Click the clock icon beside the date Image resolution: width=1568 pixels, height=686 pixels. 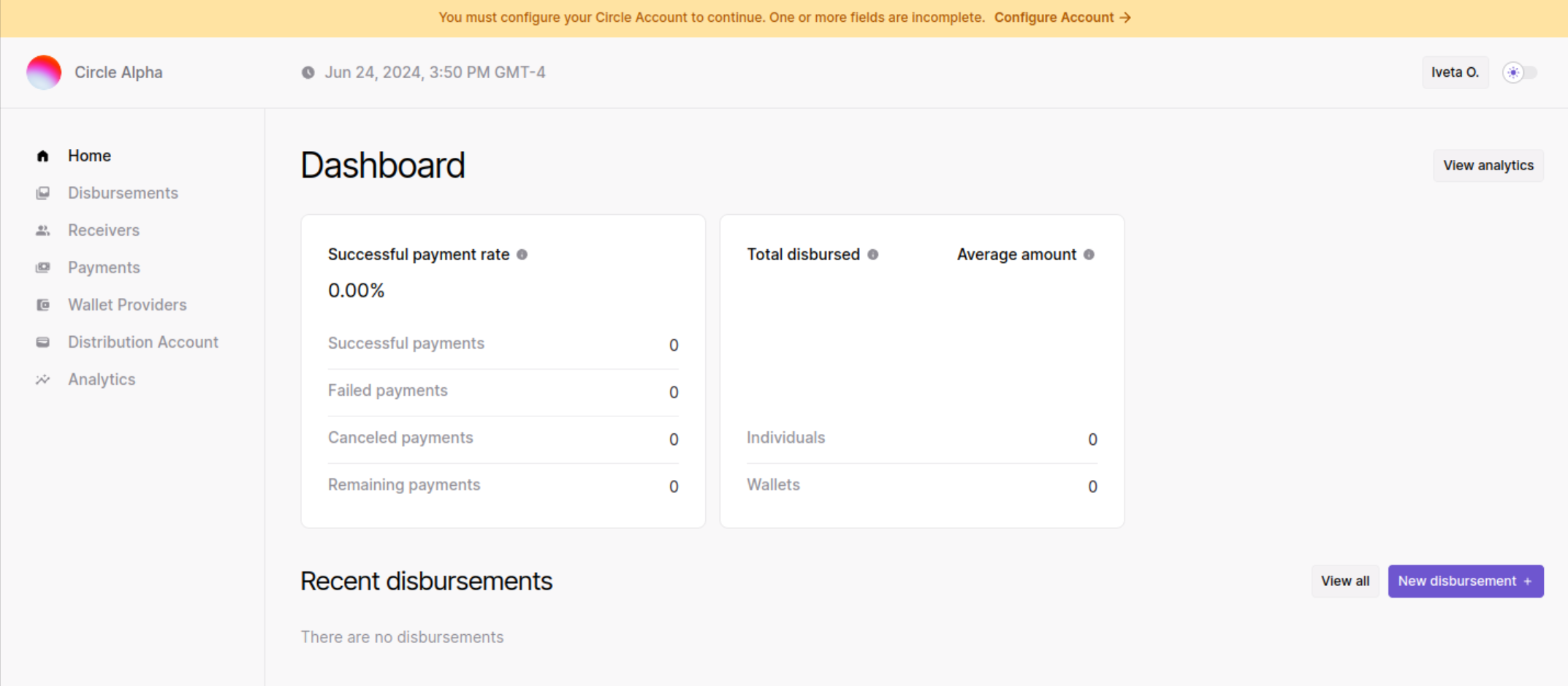[308, 72]
